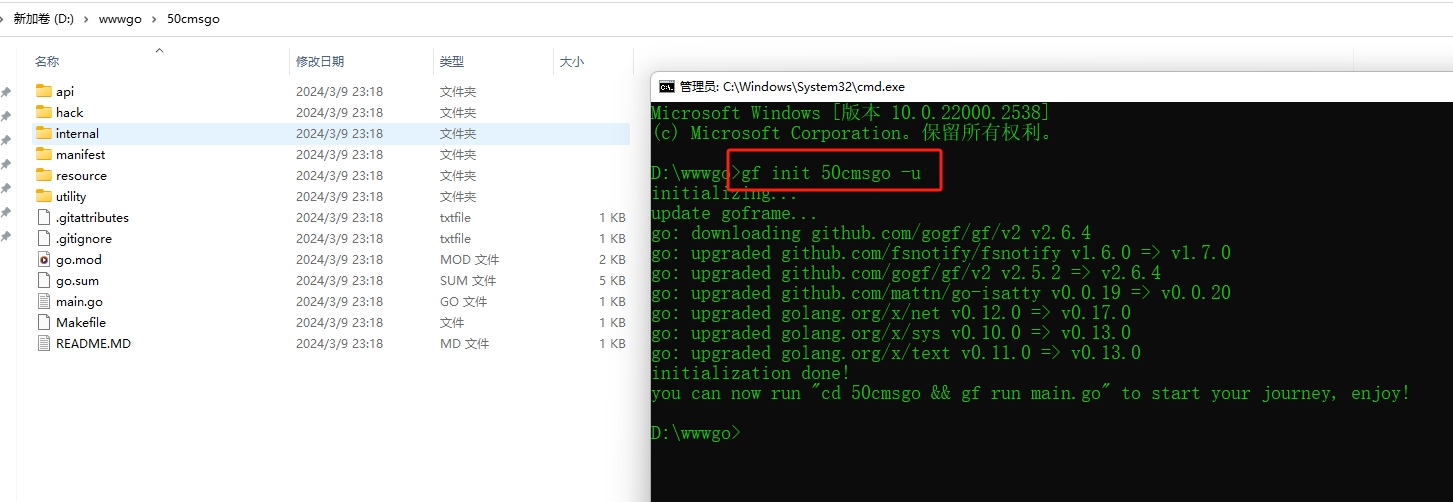The image size is (1453, 502).
Task: Click the modified date of the api folder
Action: (339, 91)
